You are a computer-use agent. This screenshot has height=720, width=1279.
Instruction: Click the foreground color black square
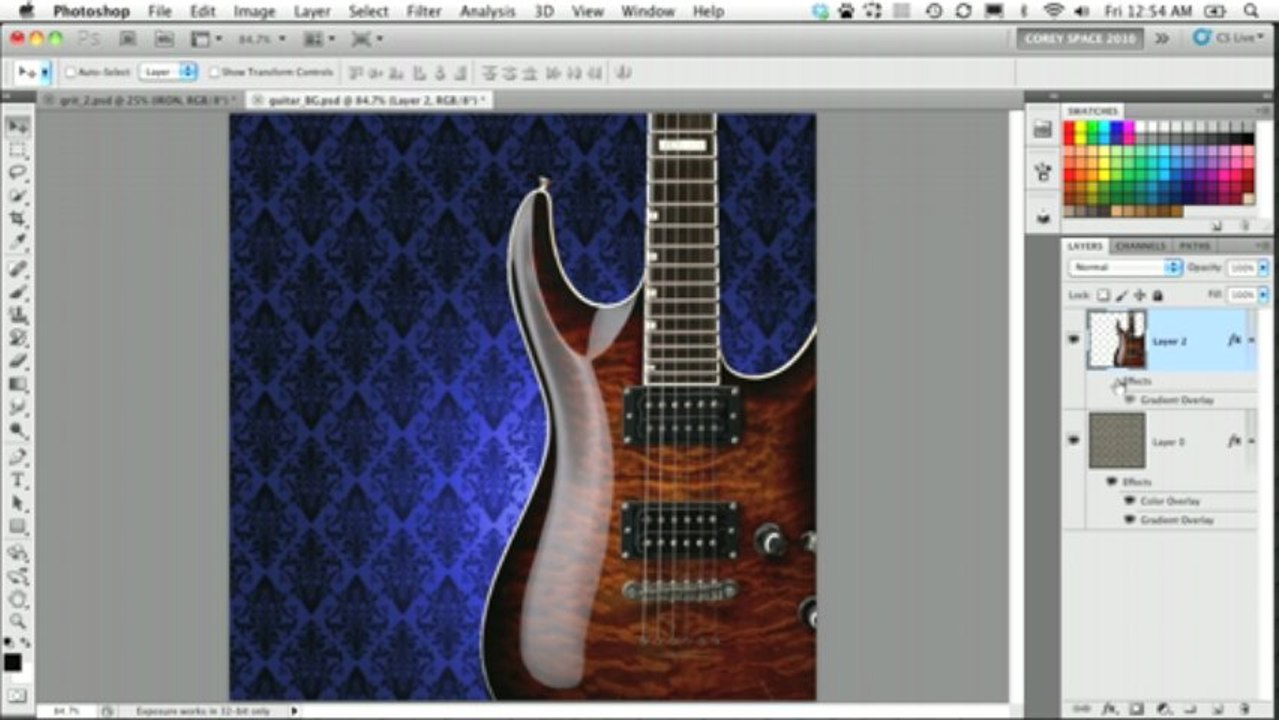pos(12,662)
